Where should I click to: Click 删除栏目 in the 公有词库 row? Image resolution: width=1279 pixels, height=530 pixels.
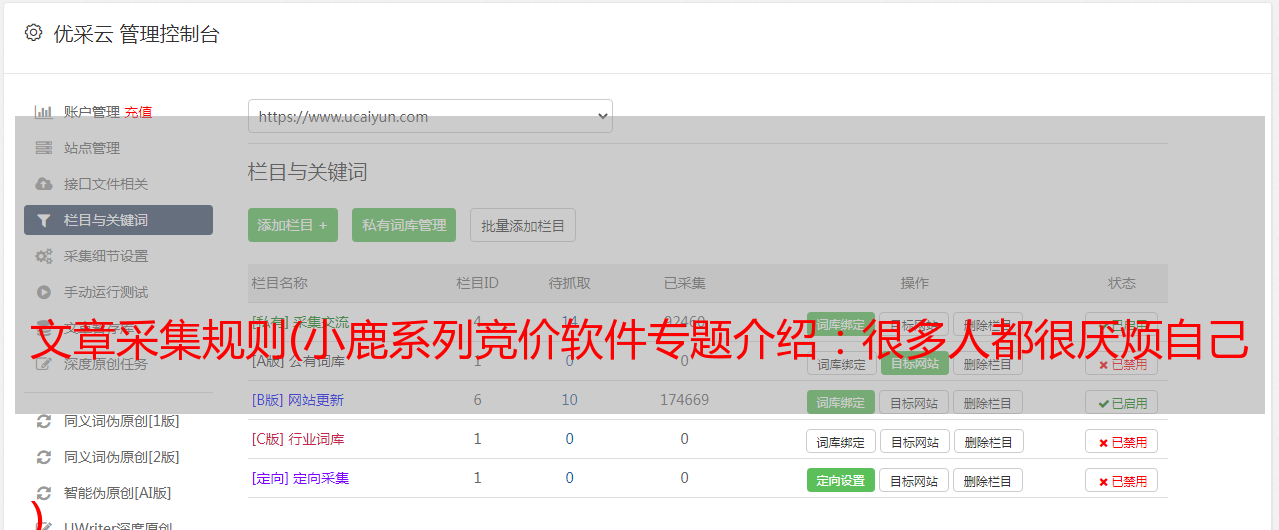point(988,364)
